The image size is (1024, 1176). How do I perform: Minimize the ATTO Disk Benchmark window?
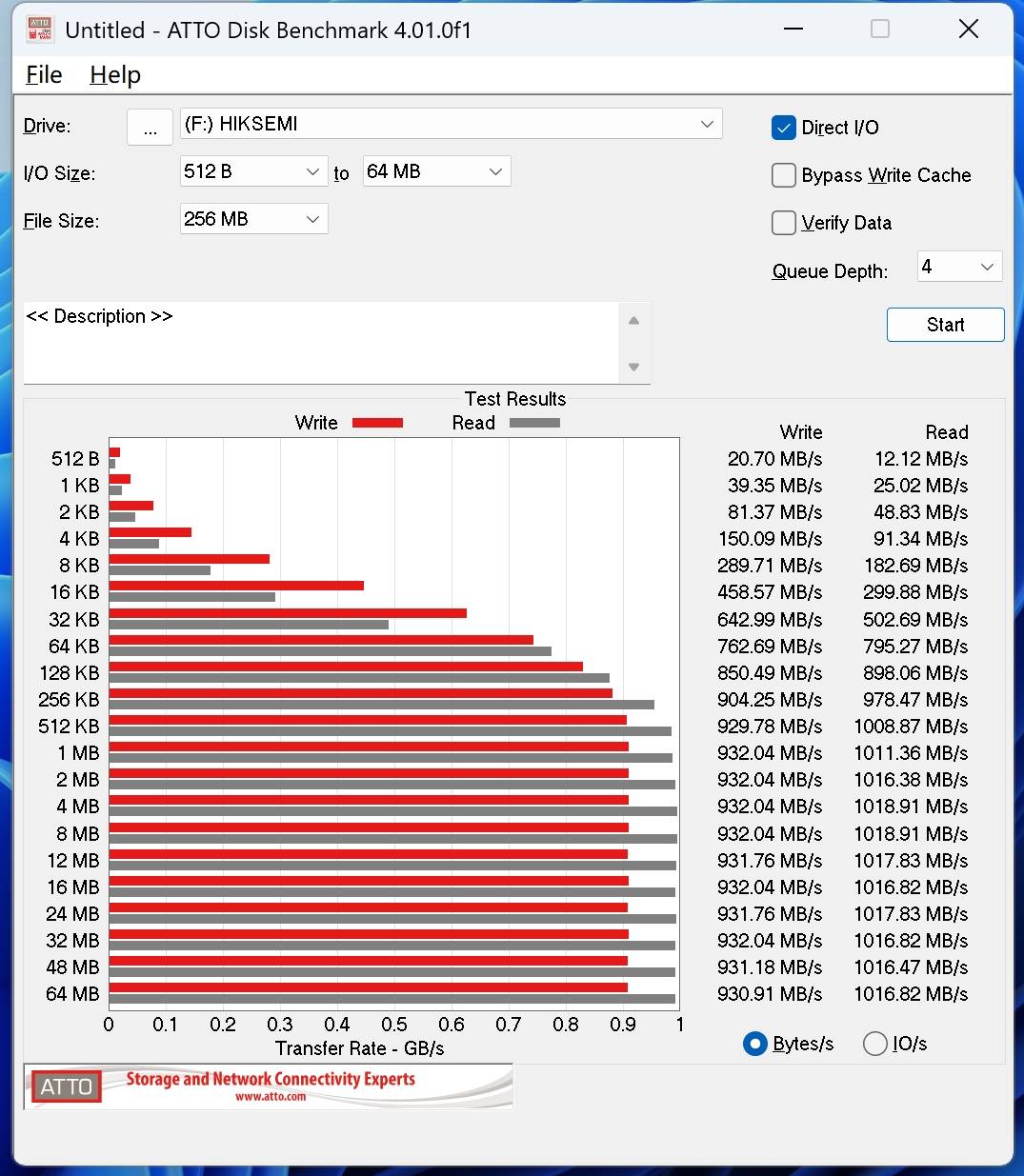(793, 30)
